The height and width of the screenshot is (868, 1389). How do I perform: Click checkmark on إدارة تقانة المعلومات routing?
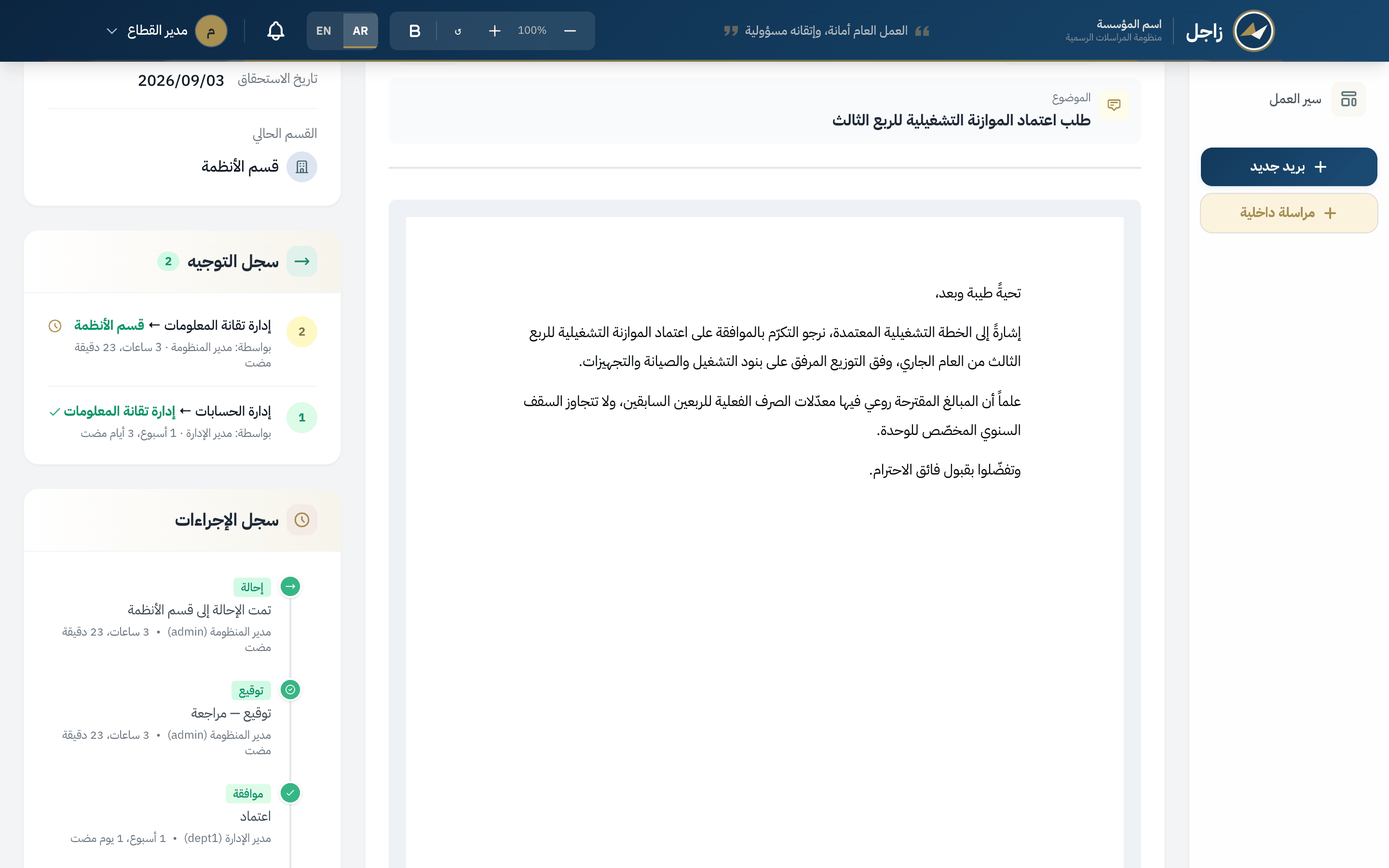tap(54, 412)
